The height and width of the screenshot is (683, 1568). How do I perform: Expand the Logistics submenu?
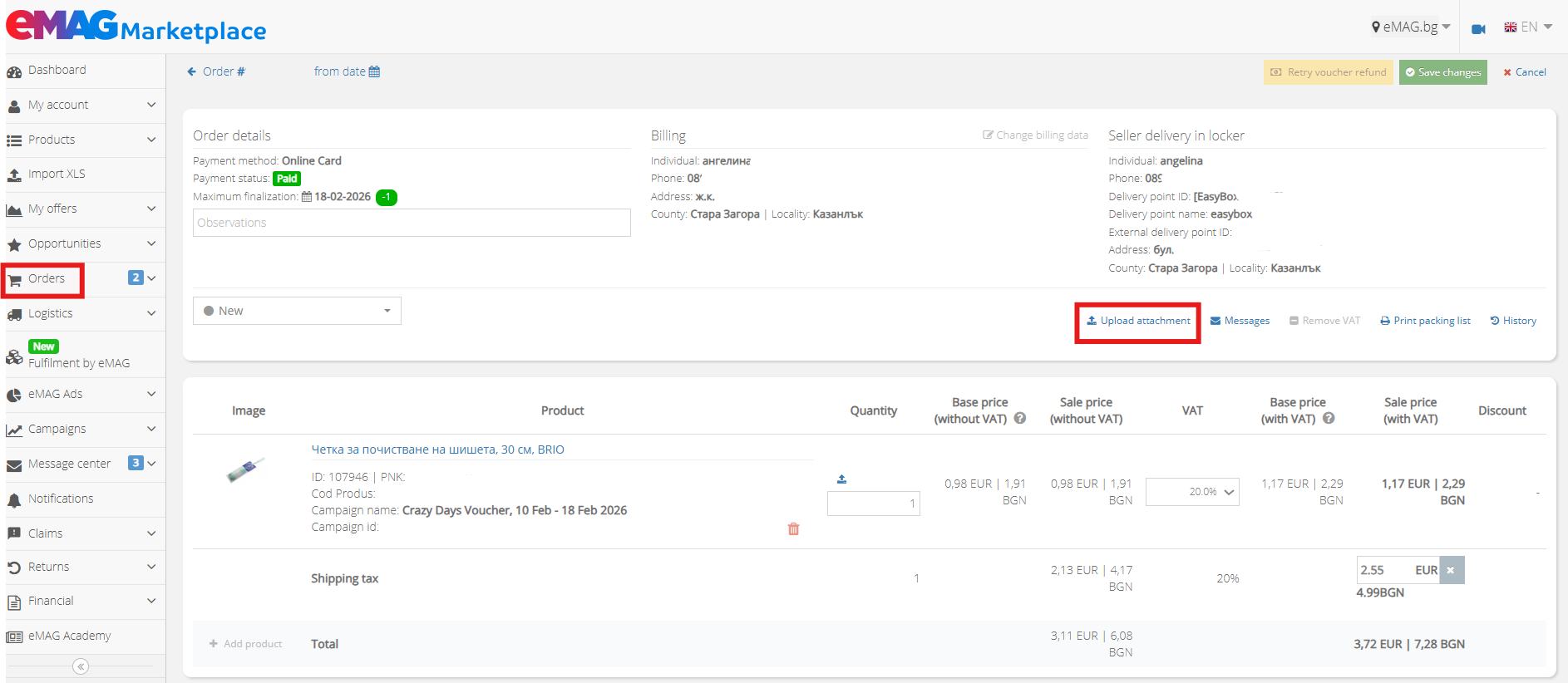click(151, 313)
